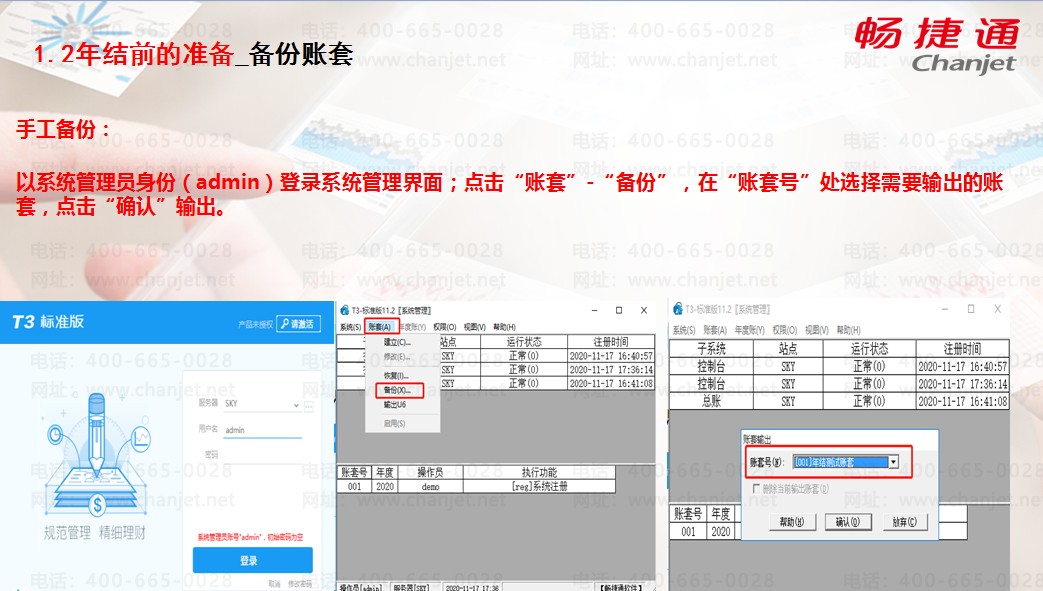Choose 备份(X)... from the 账套 menu
The width and height of the screenshot is (1043, 591).
(x=398, y=390)
